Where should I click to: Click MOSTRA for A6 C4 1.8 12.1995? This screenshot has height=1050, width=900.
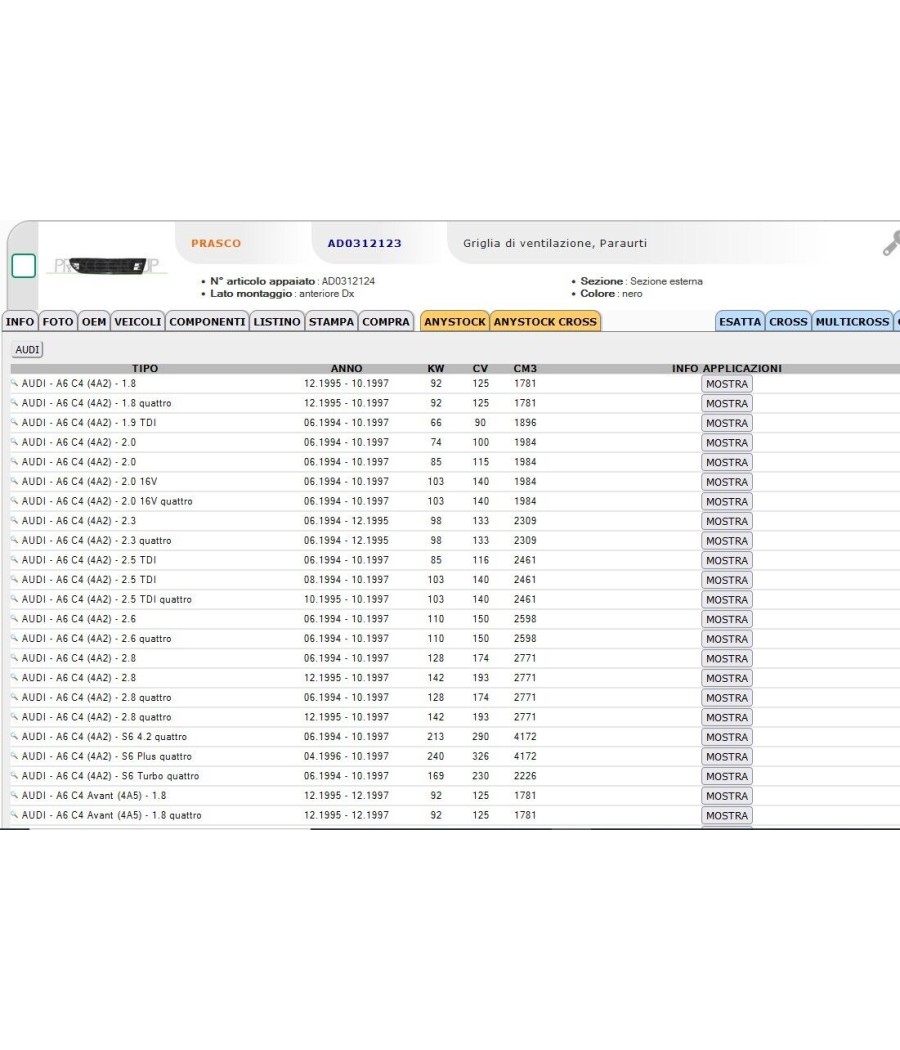tap(727, 384)
